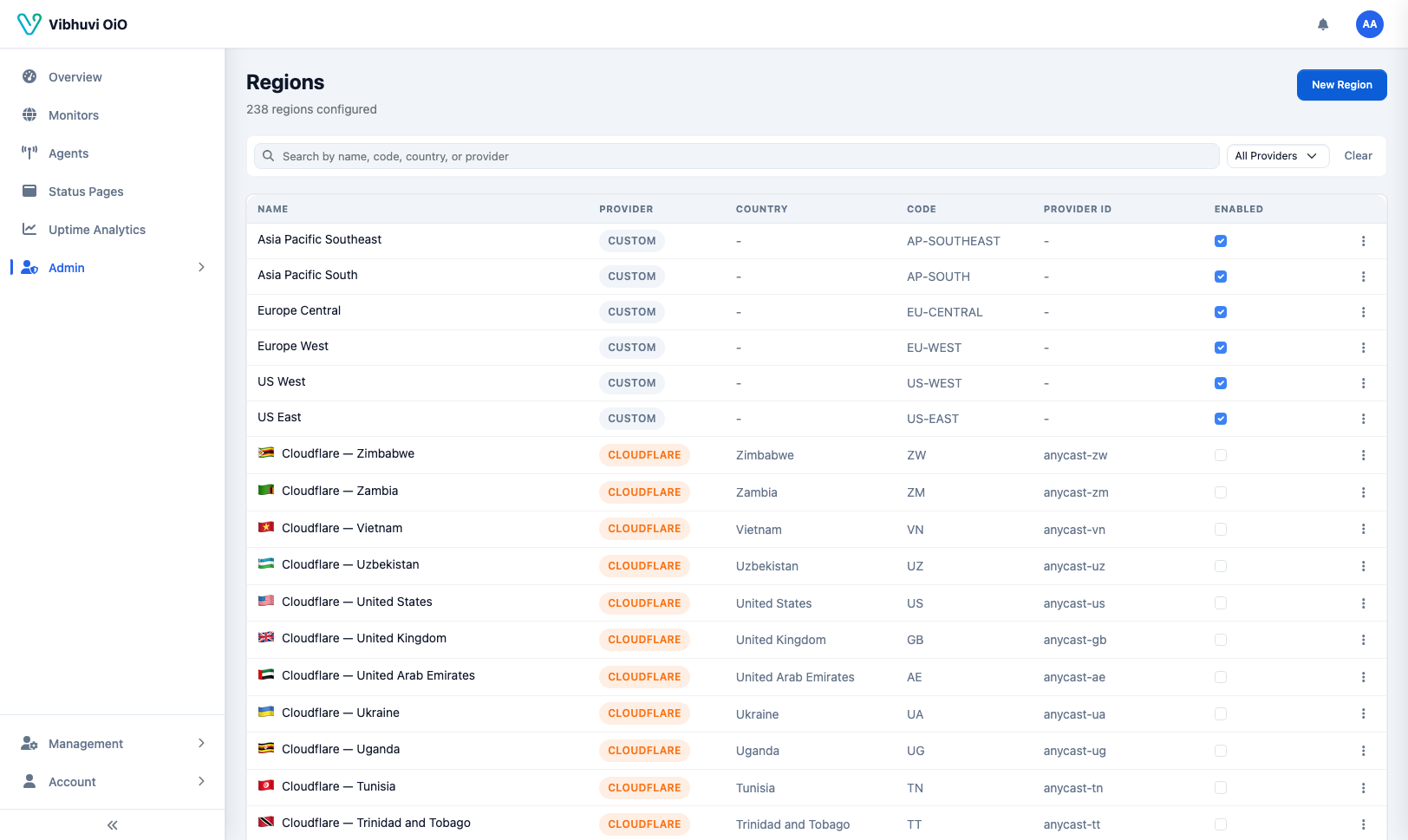Enable the Cloudflare — United Arab Emirates region

coord(1221,677)
